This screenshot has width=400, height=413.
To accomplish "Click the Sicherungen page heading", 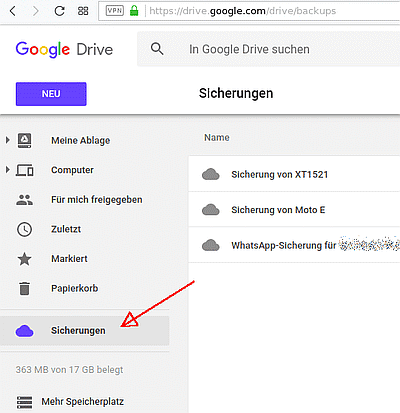I will 236,93.
